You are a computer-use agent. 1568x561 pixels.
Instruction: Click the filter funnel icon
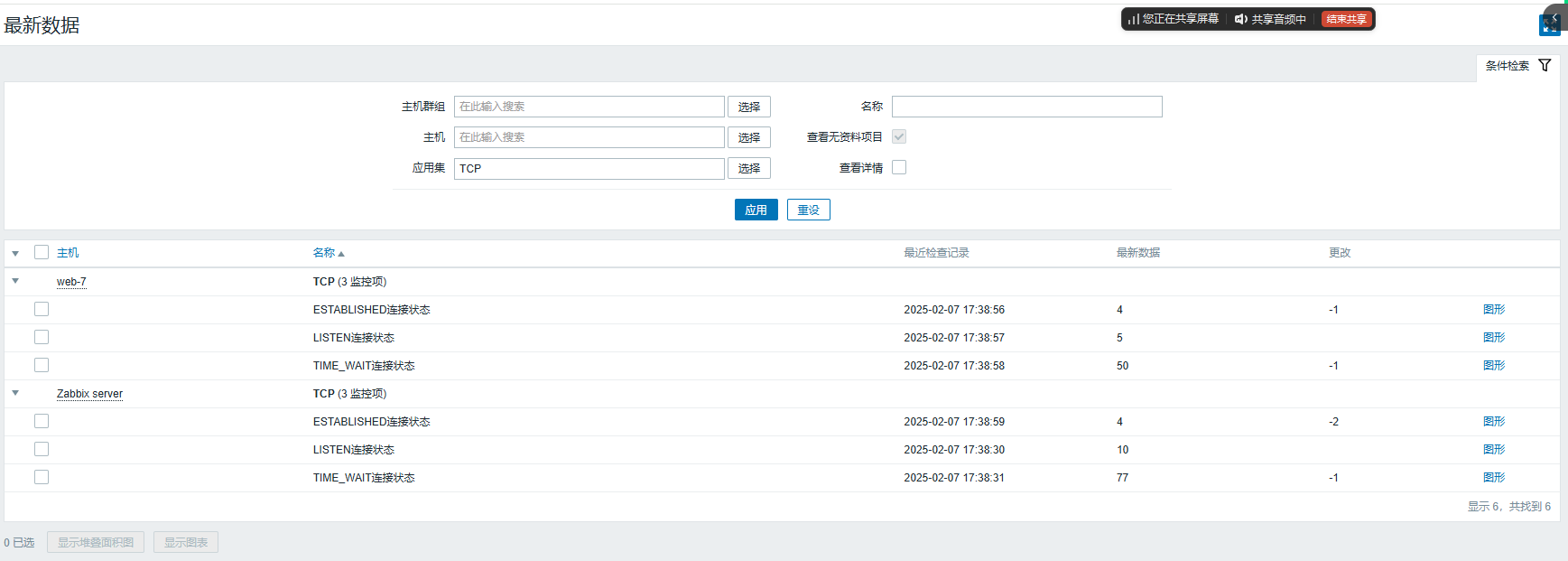[1545, 65]
